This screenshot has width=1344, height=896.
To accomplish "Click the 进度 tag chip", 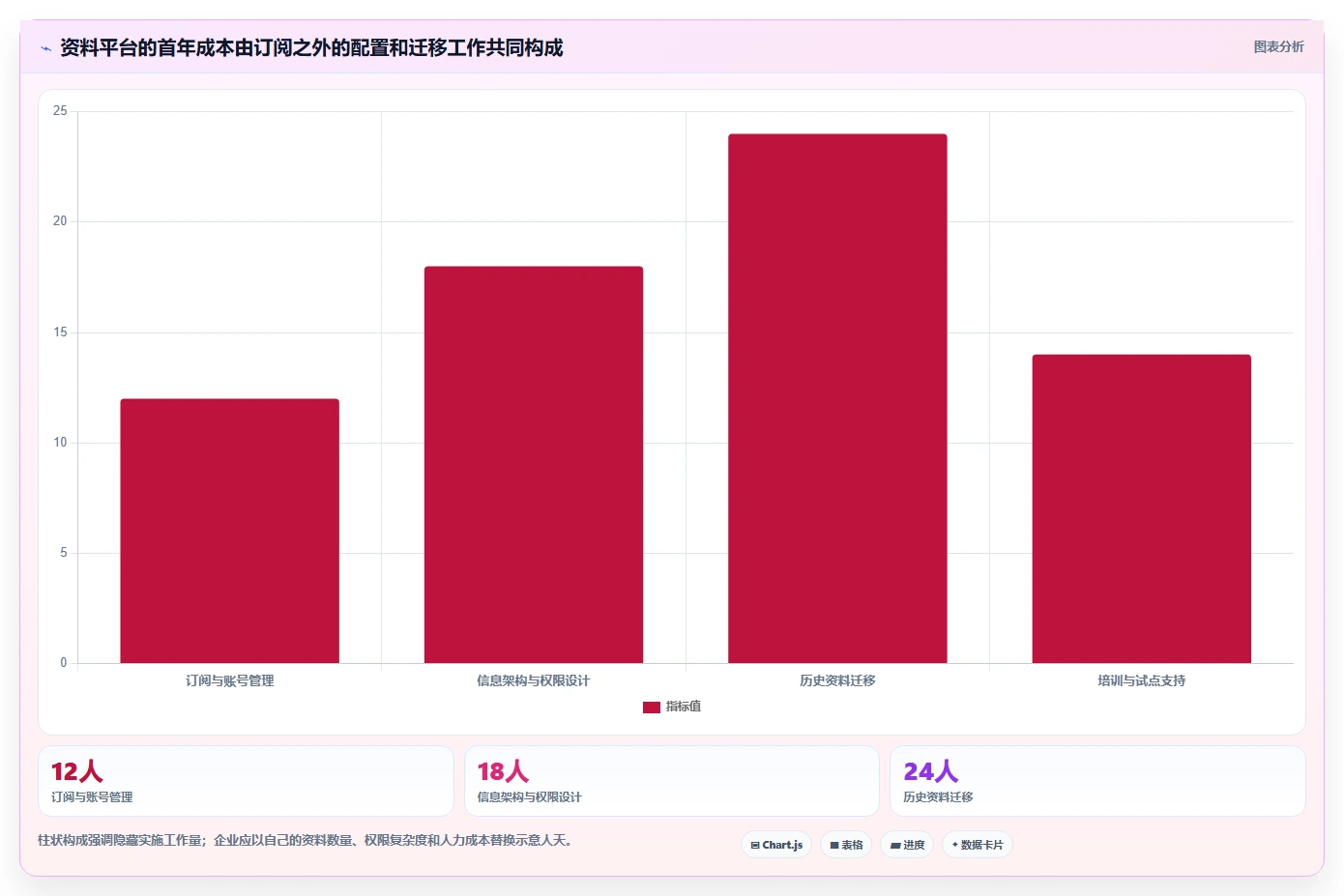I will coord(907,845).
